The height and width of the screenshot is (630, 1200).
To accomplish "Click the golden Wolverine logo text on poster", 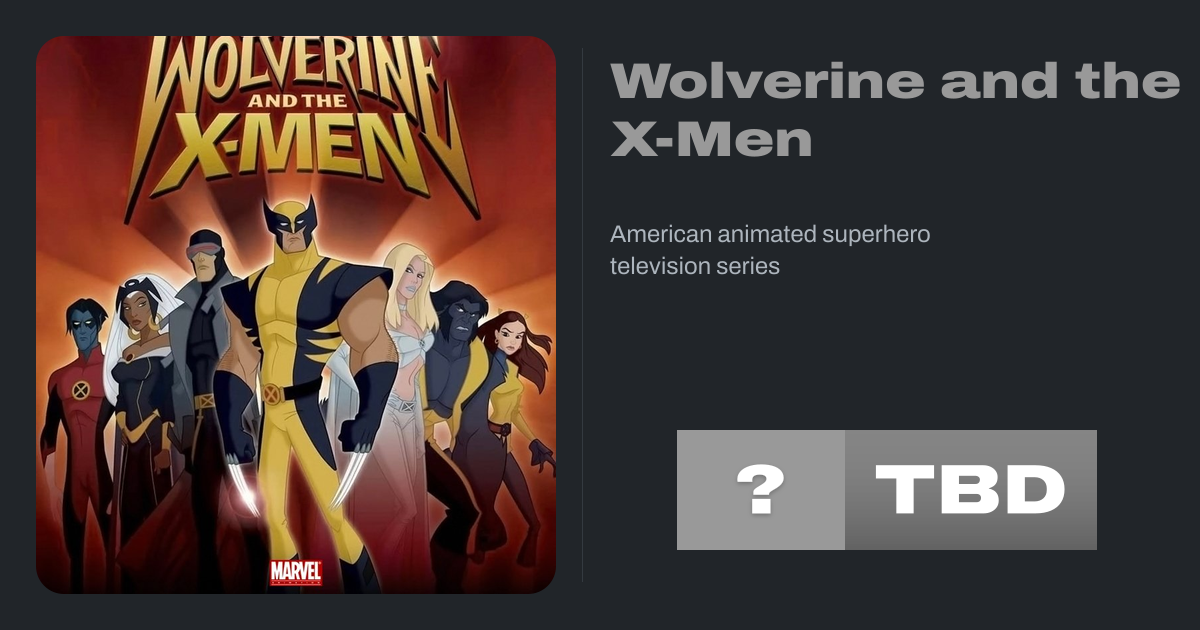I will [296, 70].
